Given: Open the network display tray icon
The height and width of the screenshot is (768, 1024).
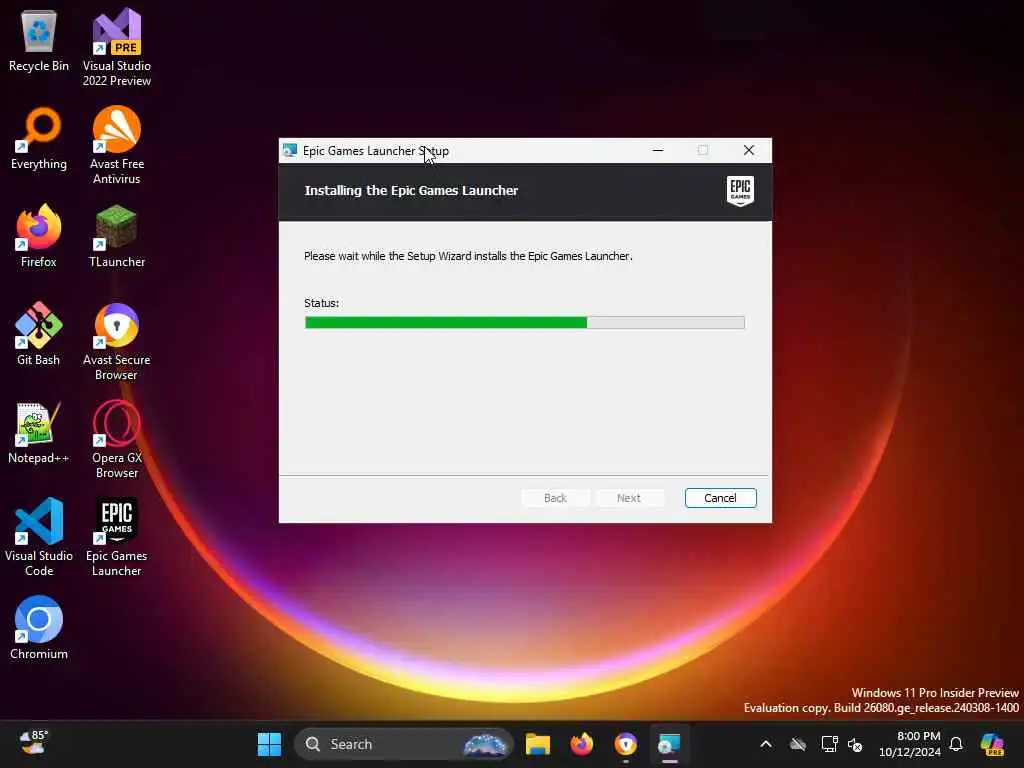Looking at the screenshot, I should coord(829,744).
